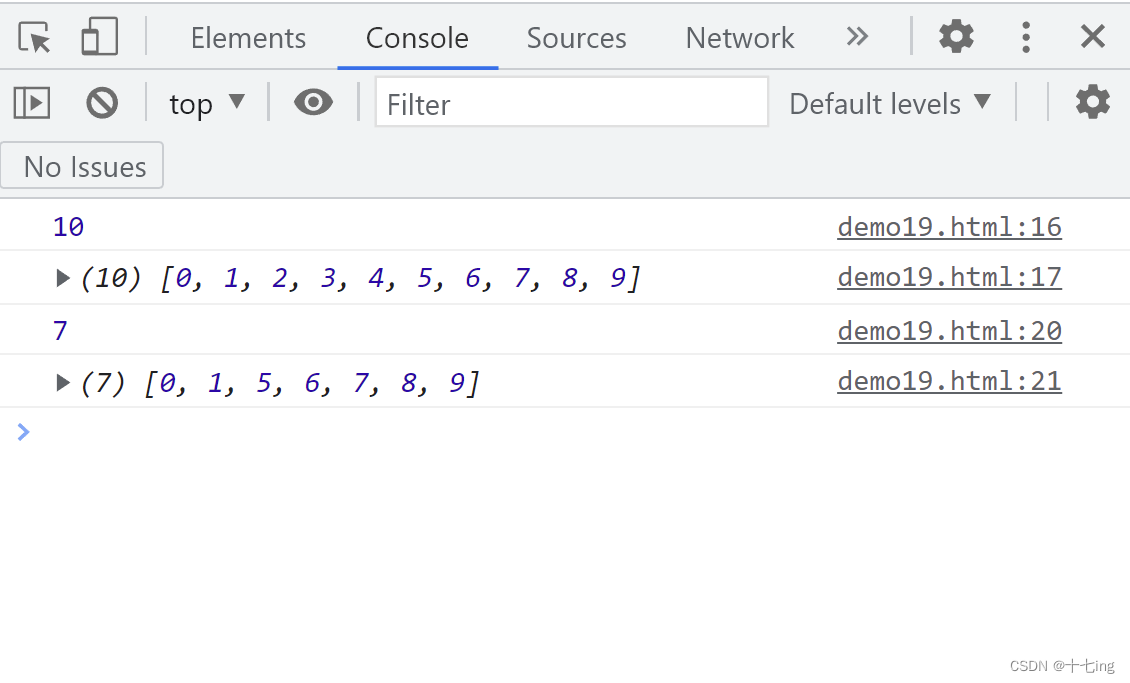This screenshot has width=1130, height=683.
Task: Switch to the Console tab
Action: (x=417, y=37)
